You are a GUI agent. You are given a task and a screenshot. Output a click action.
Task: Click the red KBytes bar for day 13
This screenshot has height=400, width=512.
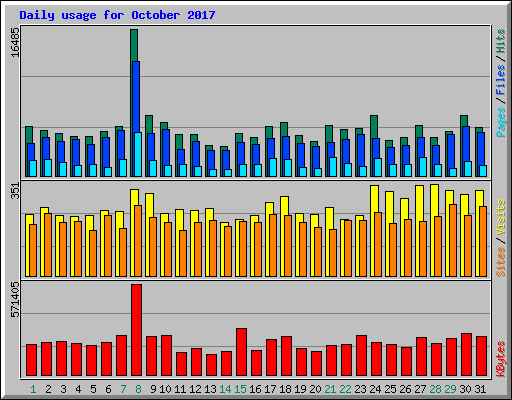click(x=211, y=365)
